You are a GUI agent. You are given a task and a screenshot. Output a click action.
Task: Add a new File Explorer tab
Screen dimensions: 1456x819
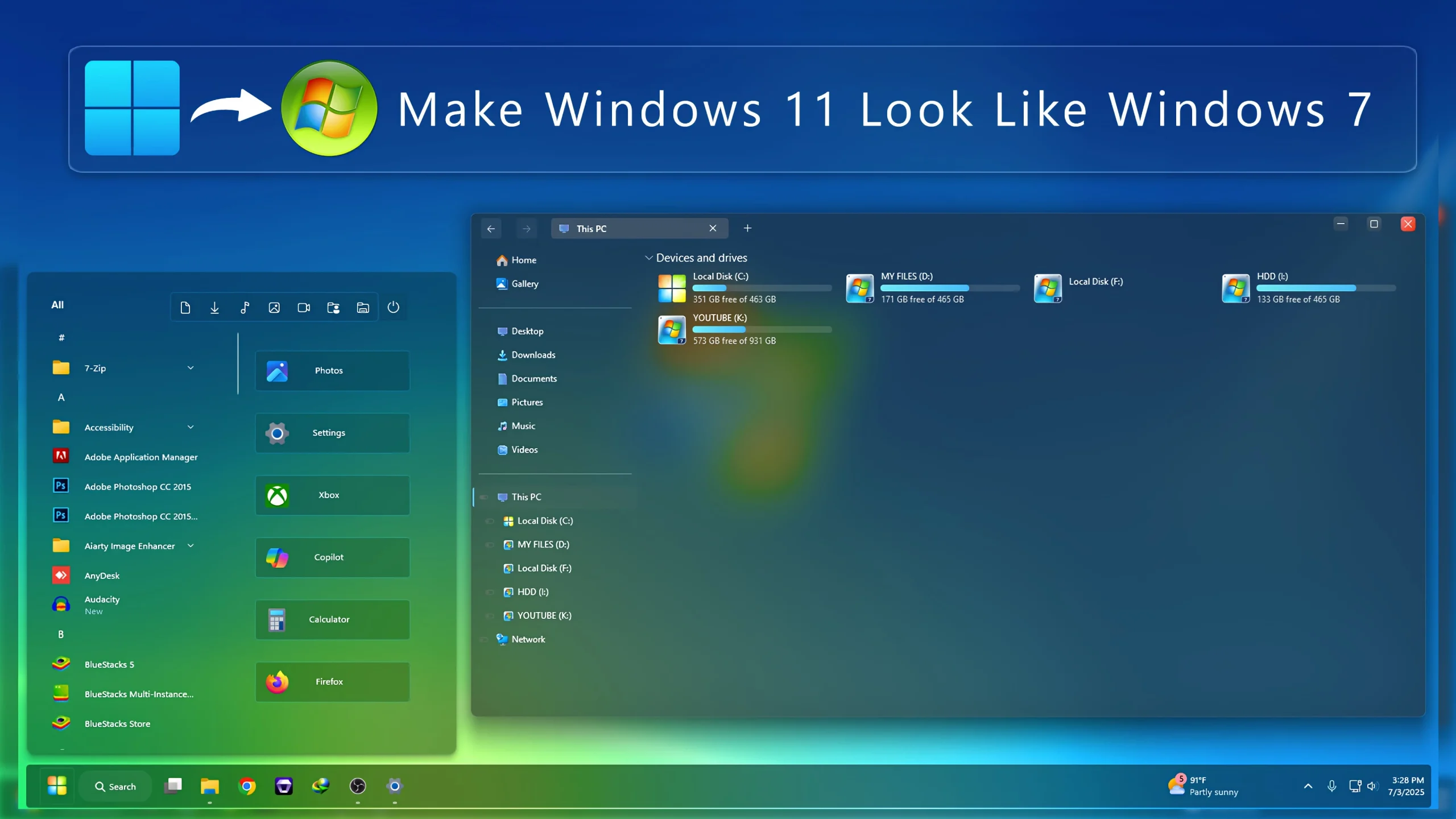tap(747, 228)
